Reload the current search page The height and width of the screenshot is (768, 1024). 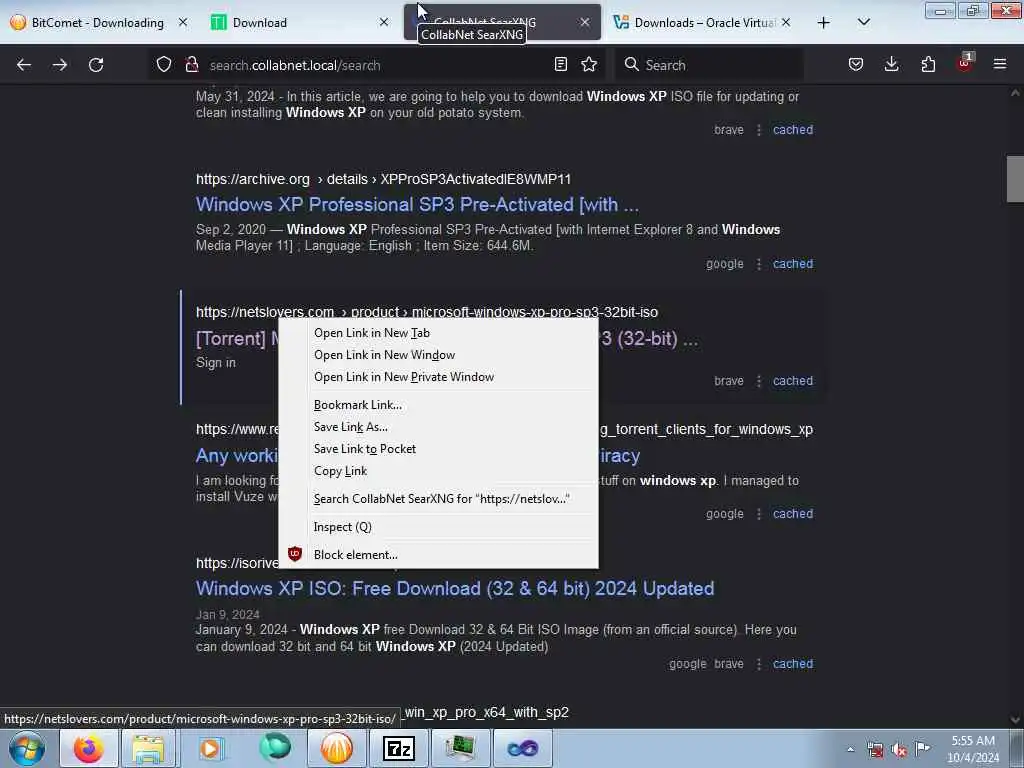[96, 65]
